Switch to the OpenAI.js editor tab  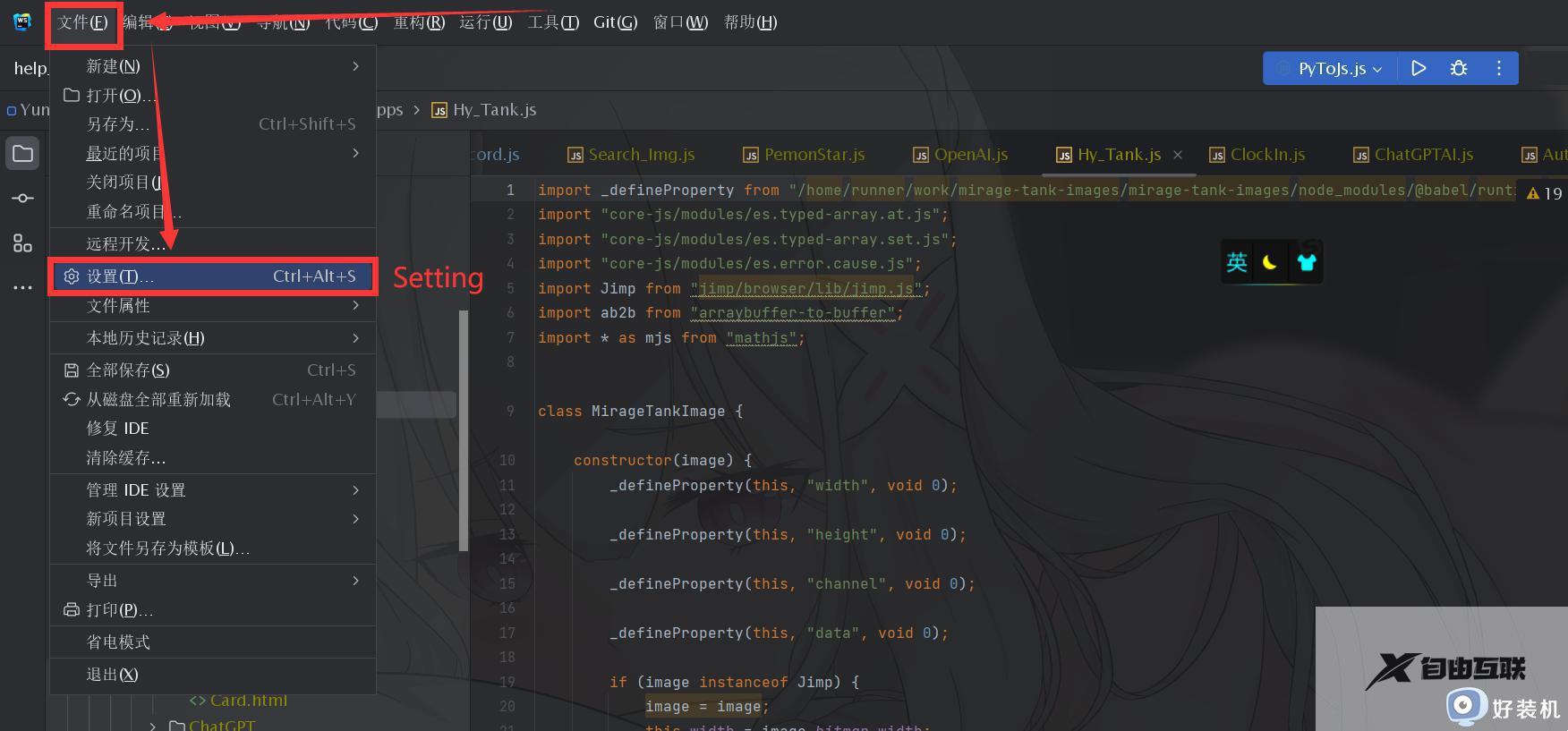(960, 155)
